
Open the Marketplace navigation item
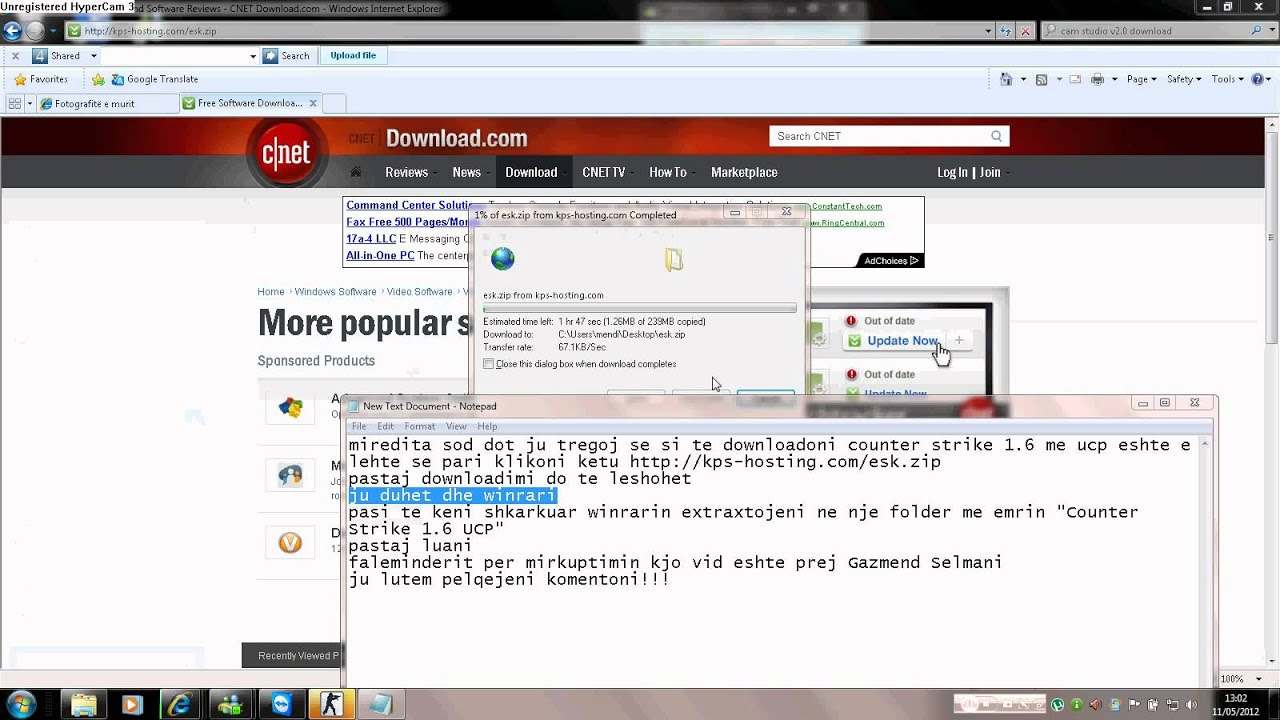(x=744, y=172)
